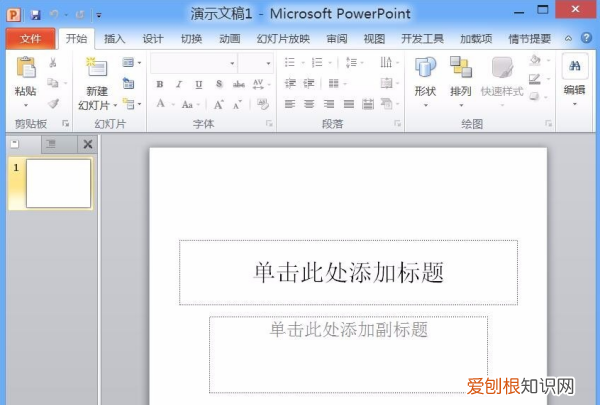
Task: Click Convert to SmartArt icon
Action: (x=386, y=103)
